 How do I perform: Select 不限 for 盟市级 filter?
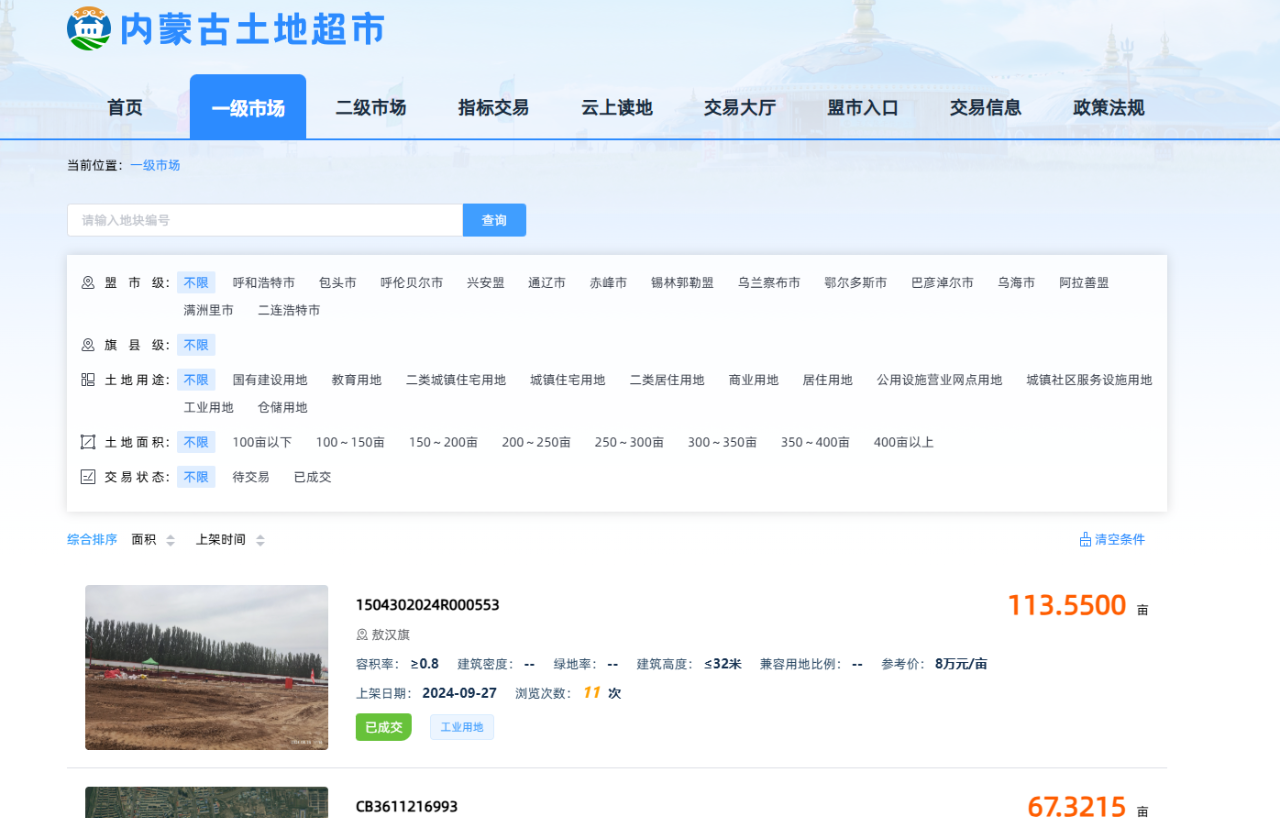196,283
